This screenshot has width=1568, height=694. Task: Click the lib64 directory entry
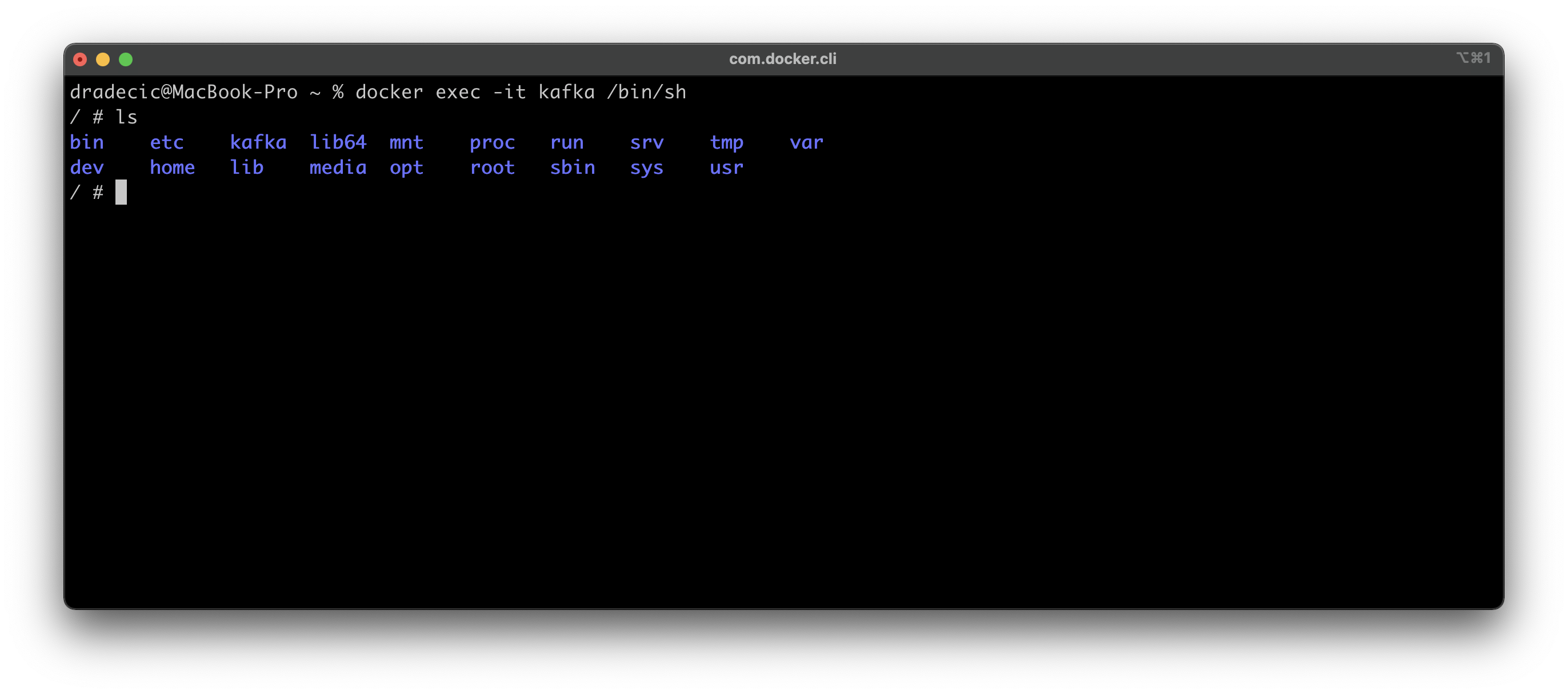338,142
